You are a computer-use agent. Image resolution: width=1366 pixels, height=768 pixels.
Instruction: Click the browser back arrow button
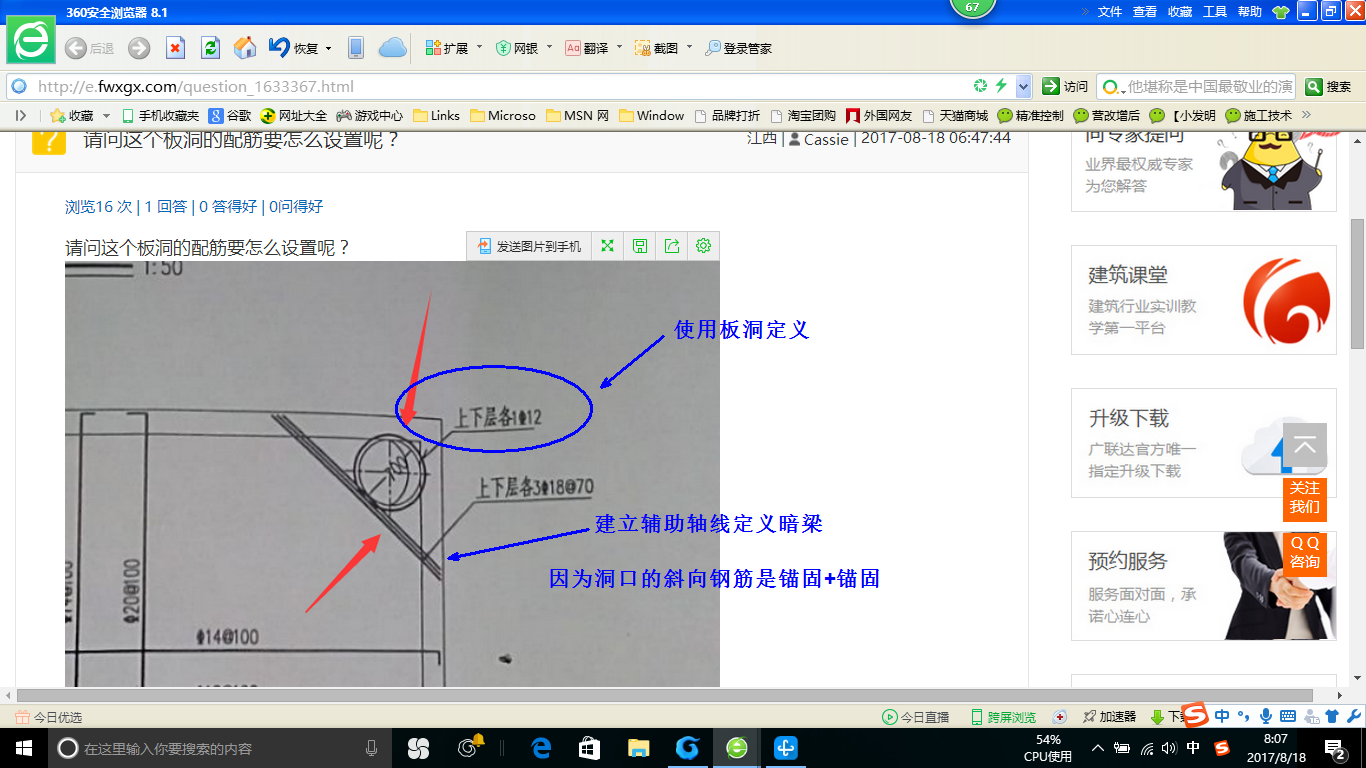[x=75, y=48]
